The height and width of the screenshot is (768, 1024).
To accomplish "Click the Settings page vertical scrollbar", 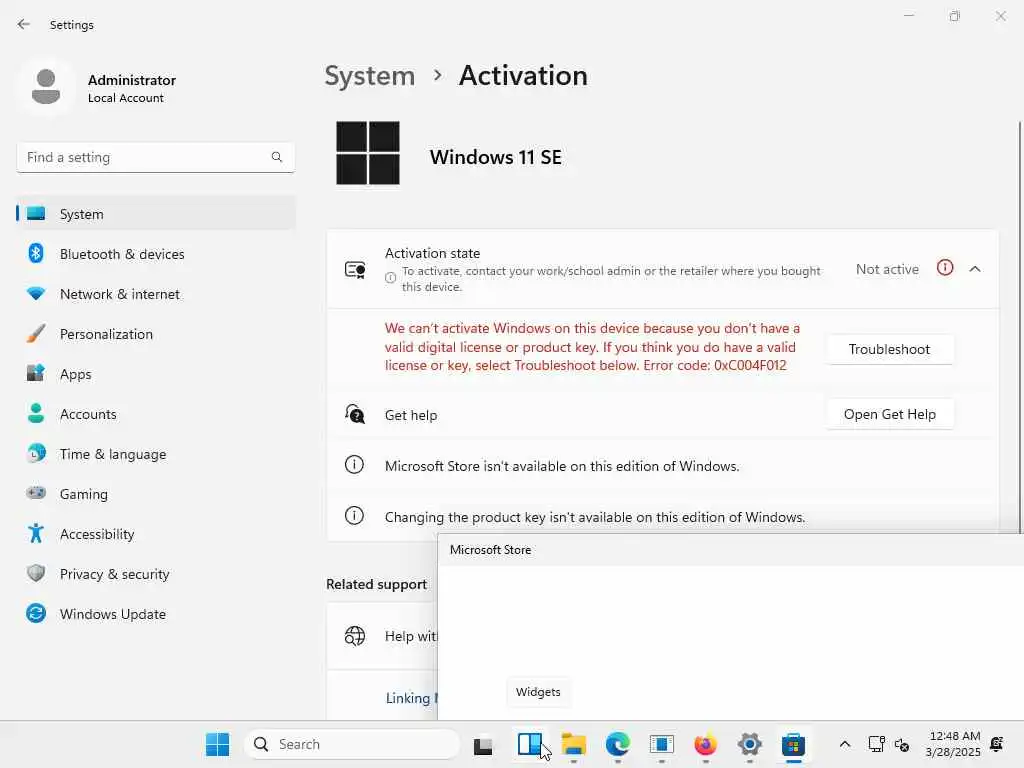I will [x=1019, y=327].
